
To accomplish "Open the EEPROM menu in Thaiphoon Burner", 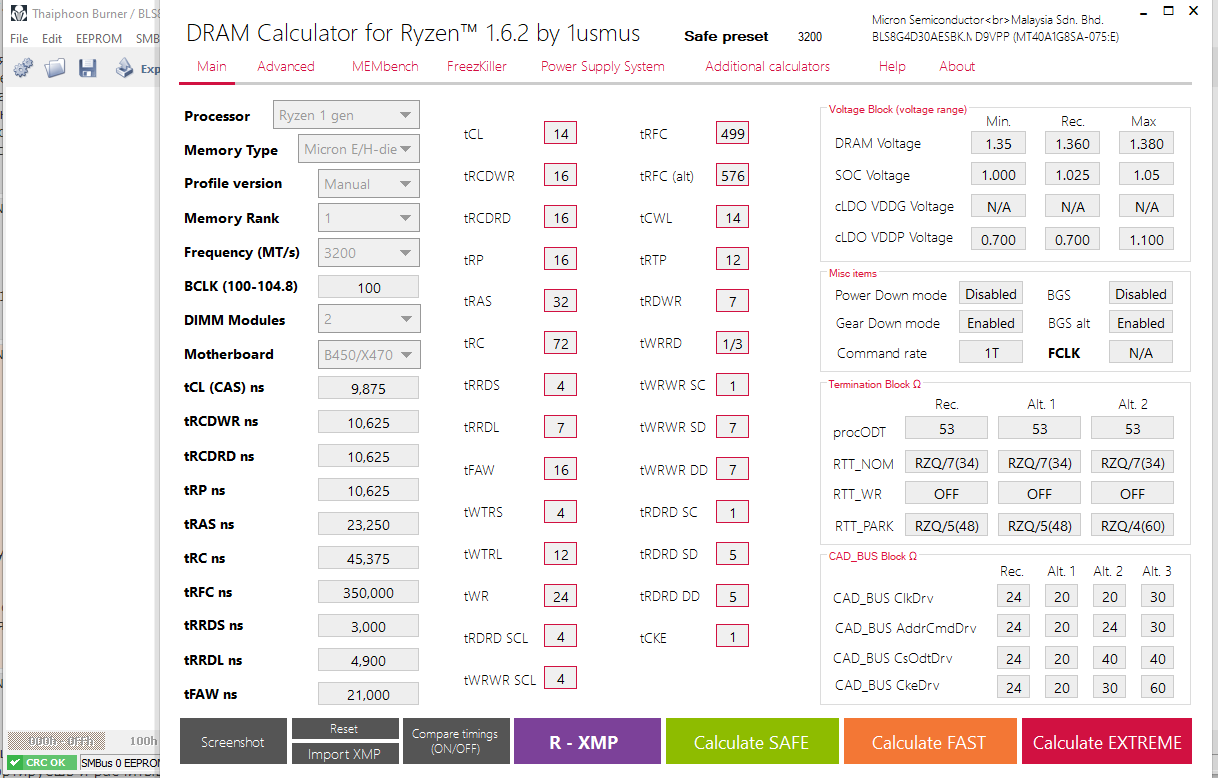I will 99,39.
